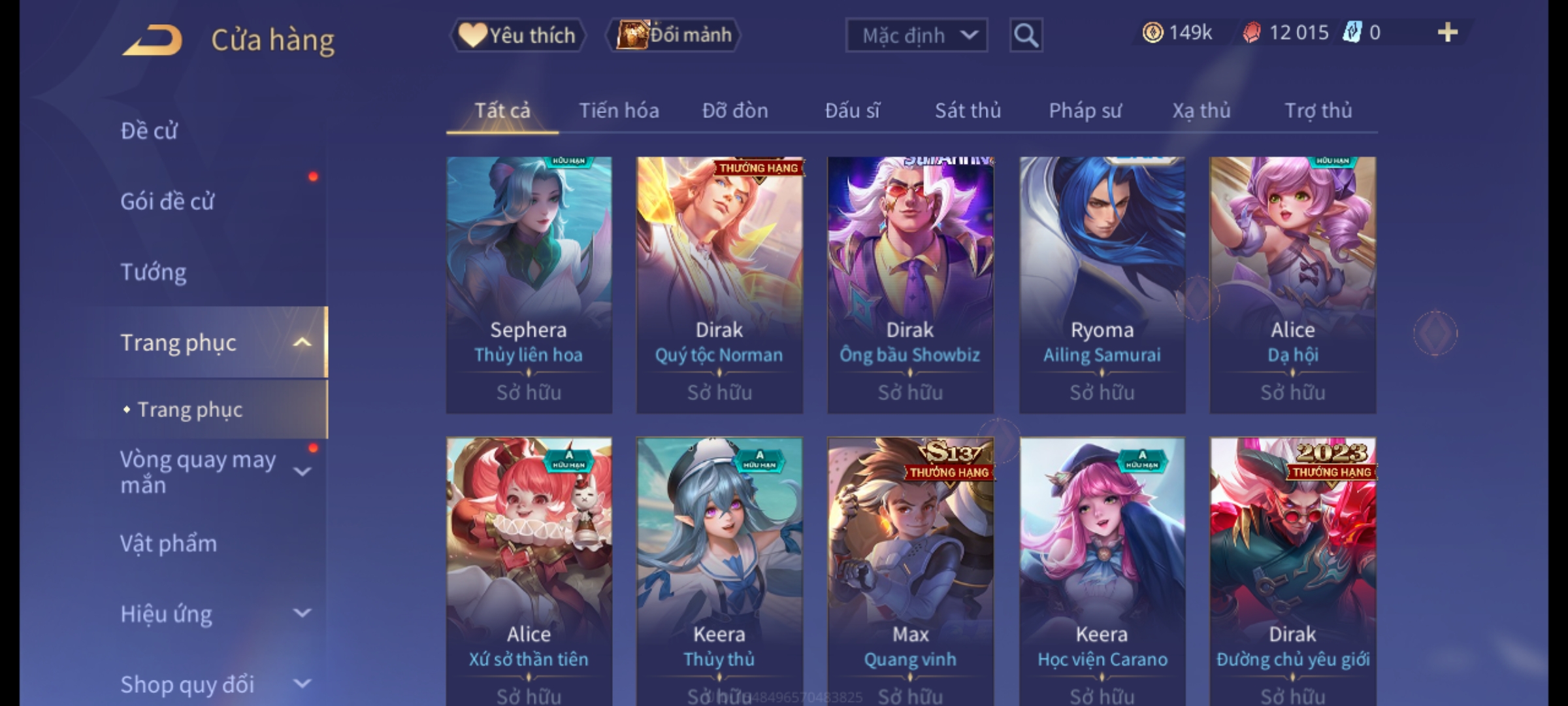
Task: Click the blue voucher icon showing 0
Action: [1352, 33]
